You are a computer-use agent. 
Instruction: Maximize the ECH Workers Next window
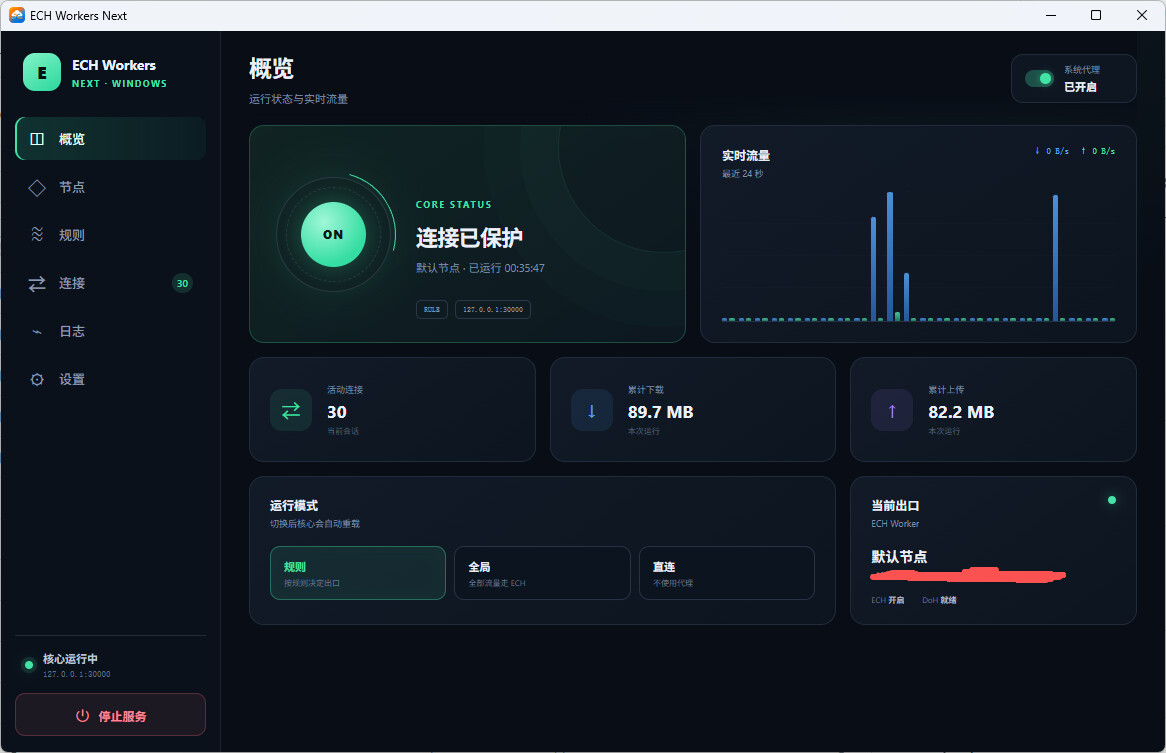point(1096,15)
